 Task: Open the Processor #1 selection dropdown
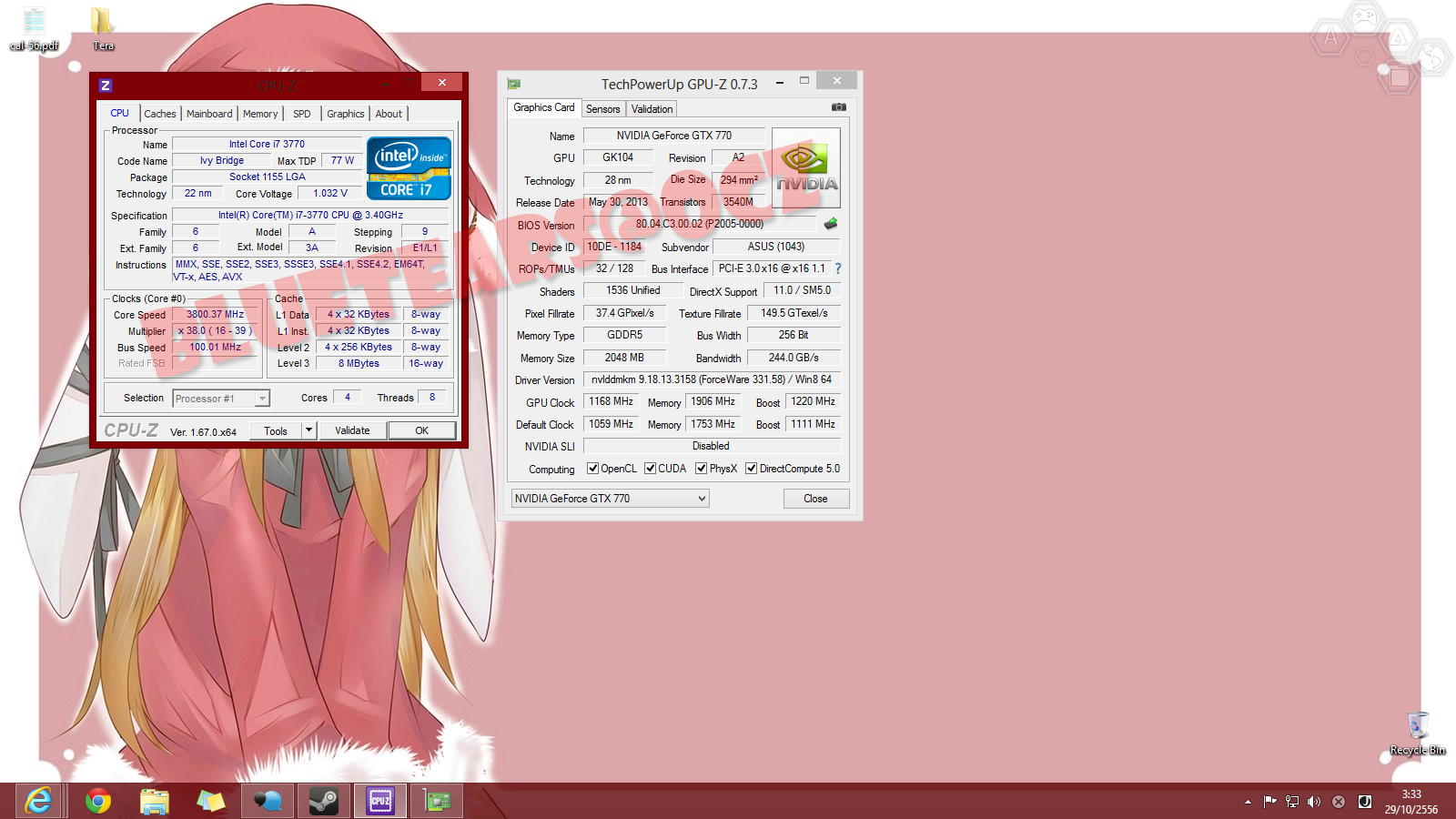click(x=221, y=399)
